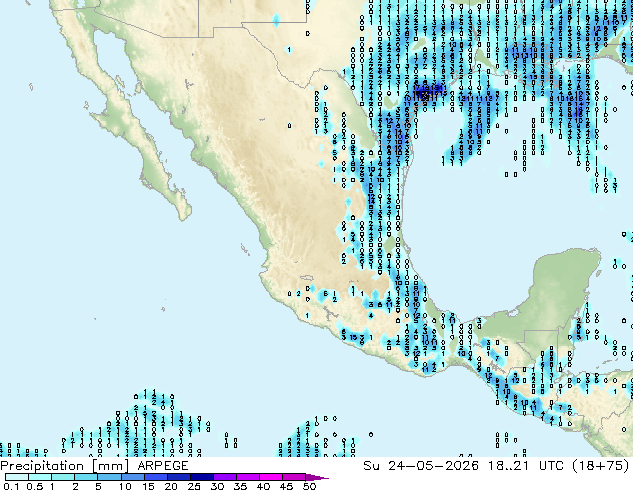Click the '18..21 UTC' time text
The height and width of the screenshot is (490, 634).
[526, 466]
